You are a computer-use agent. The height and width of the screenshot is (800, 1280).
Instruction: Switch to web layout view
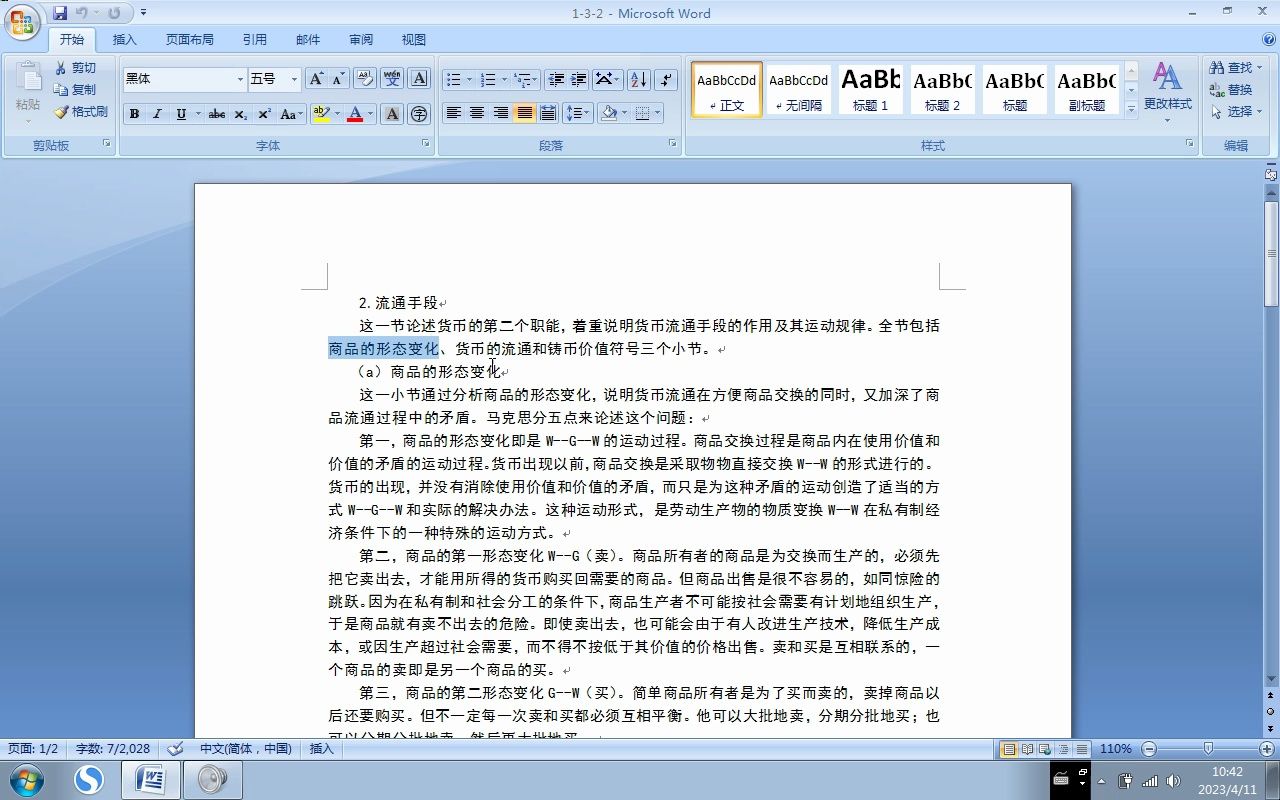pyautogui.click(x=1045, y=749)
